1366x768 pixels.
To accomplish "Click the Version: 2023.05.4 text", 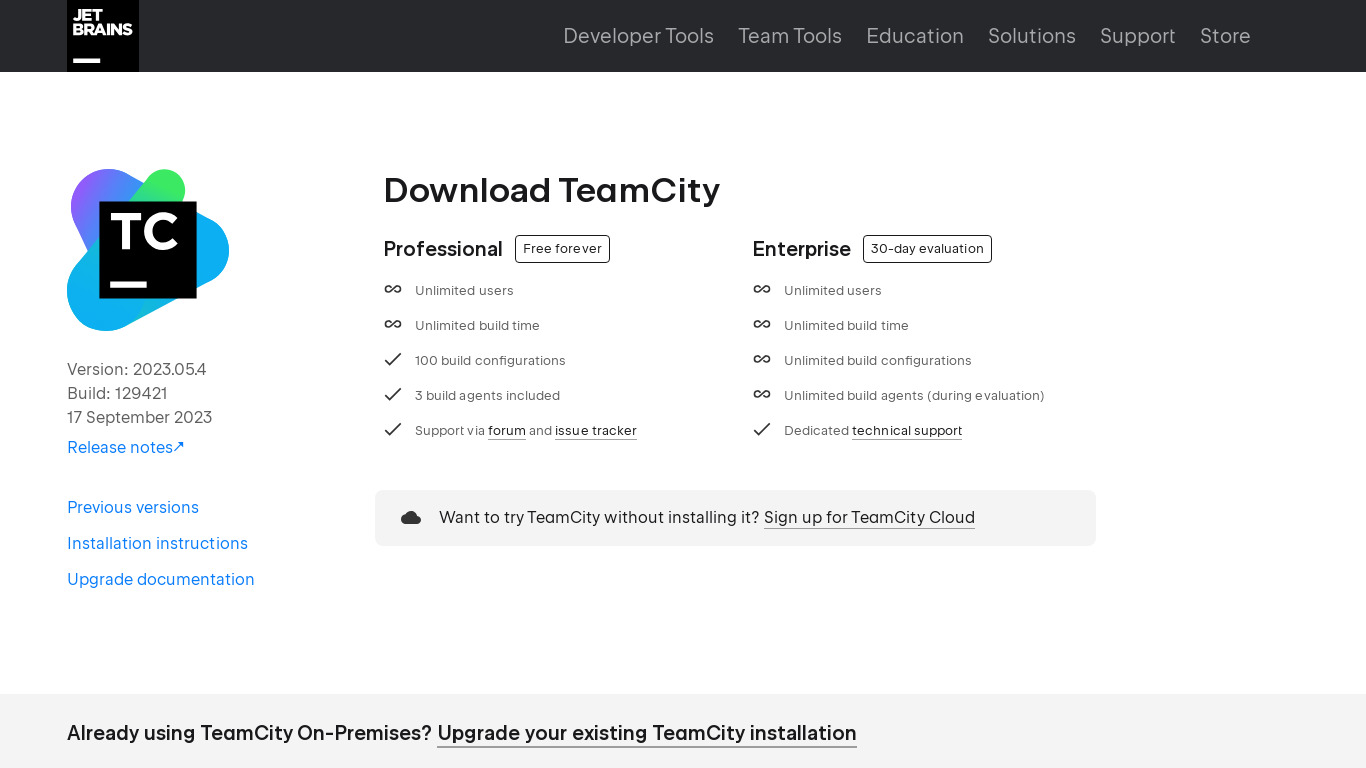I will click(137, 369).
